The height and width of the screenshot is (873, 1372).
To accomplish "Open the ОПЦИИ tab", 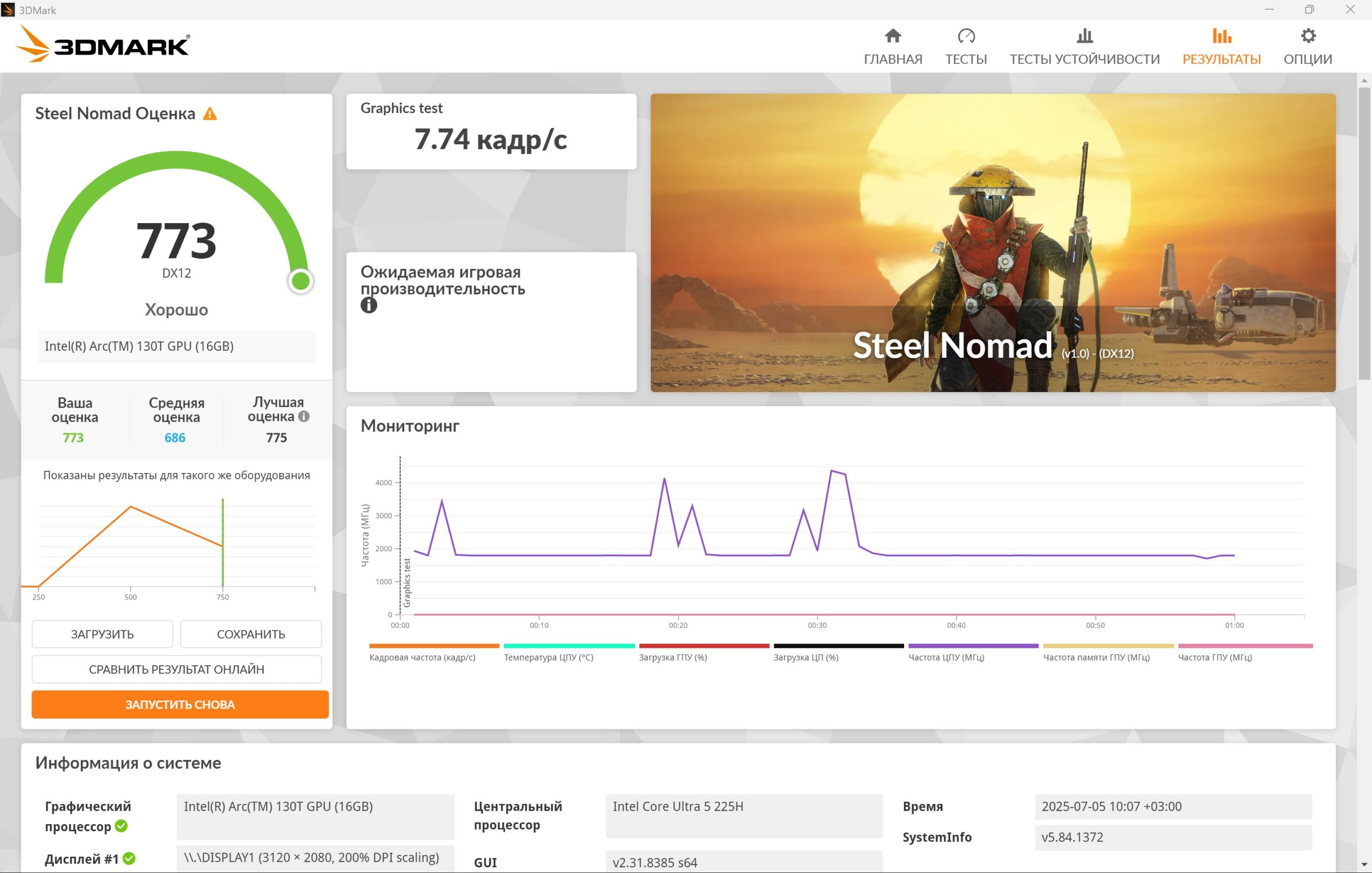I will tap(1308, 46).
